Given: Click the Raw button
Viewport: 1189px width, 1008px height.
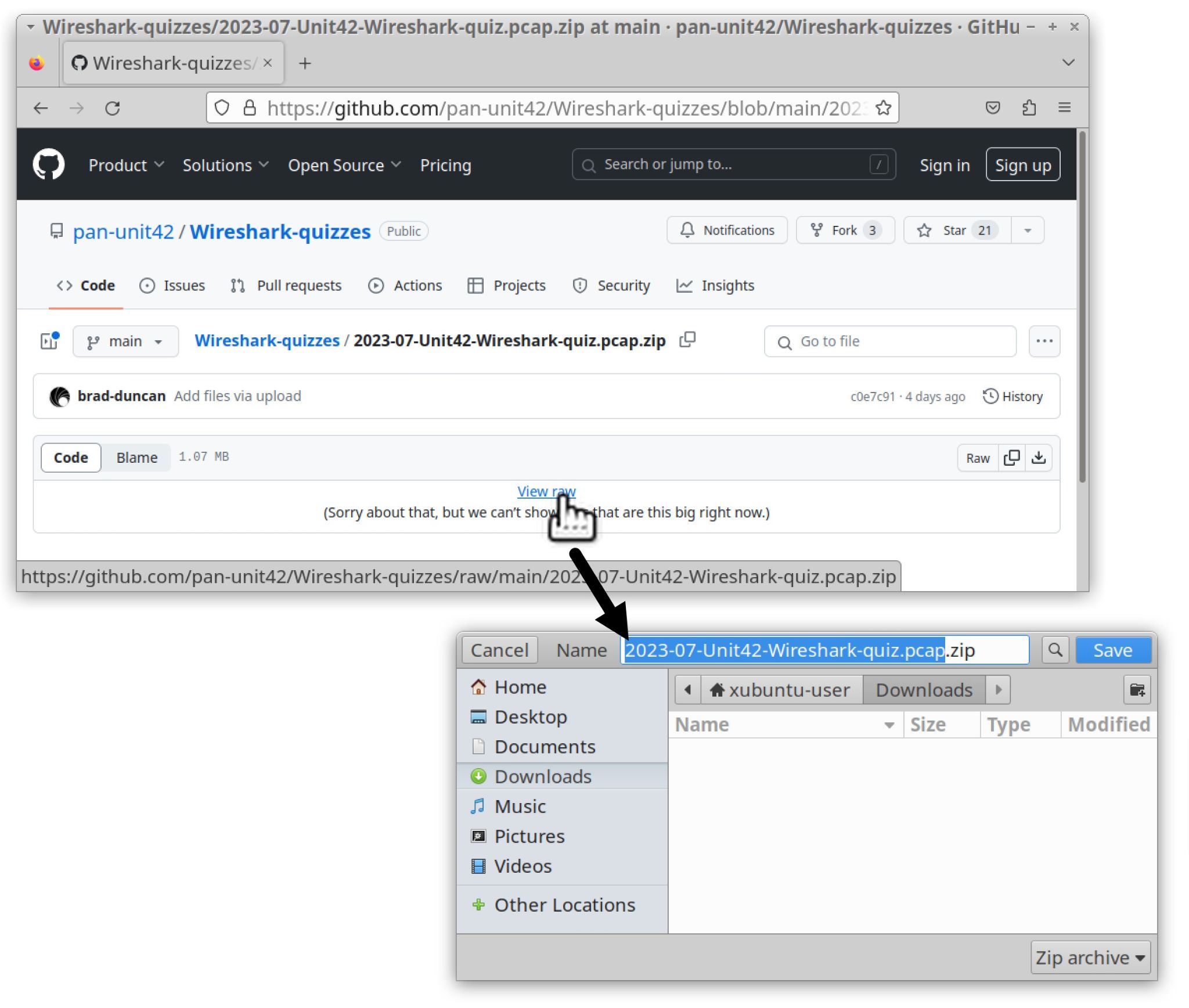Looking at the screenshot, I should click(x=978, y=458).
